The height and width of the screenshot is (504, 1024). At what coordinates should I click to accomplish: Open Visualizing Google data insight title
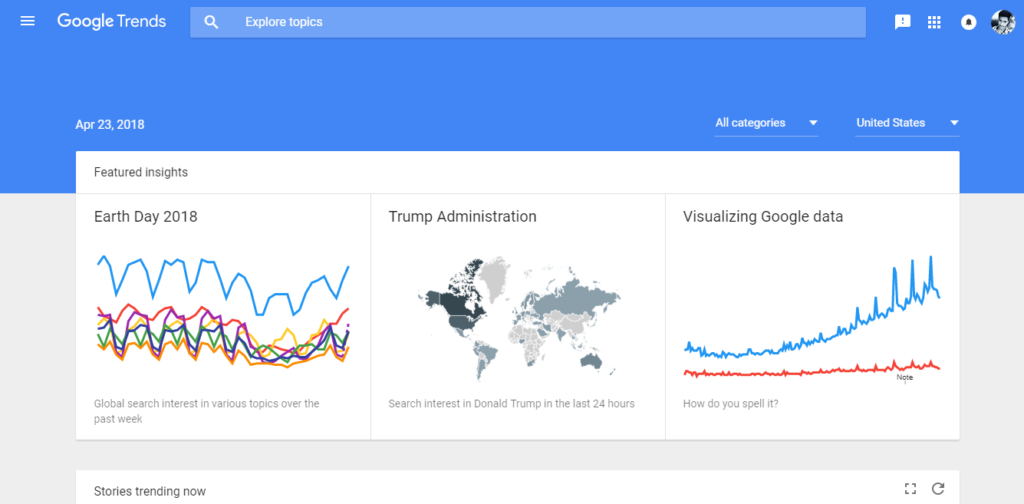coord(763,216)
